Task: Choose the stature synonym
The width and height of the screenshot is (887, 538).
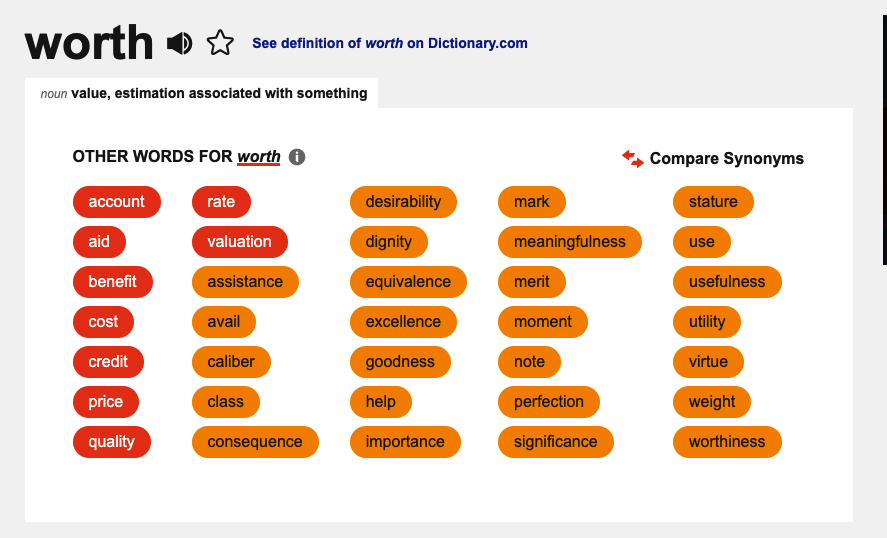Action: coord(713,202)
